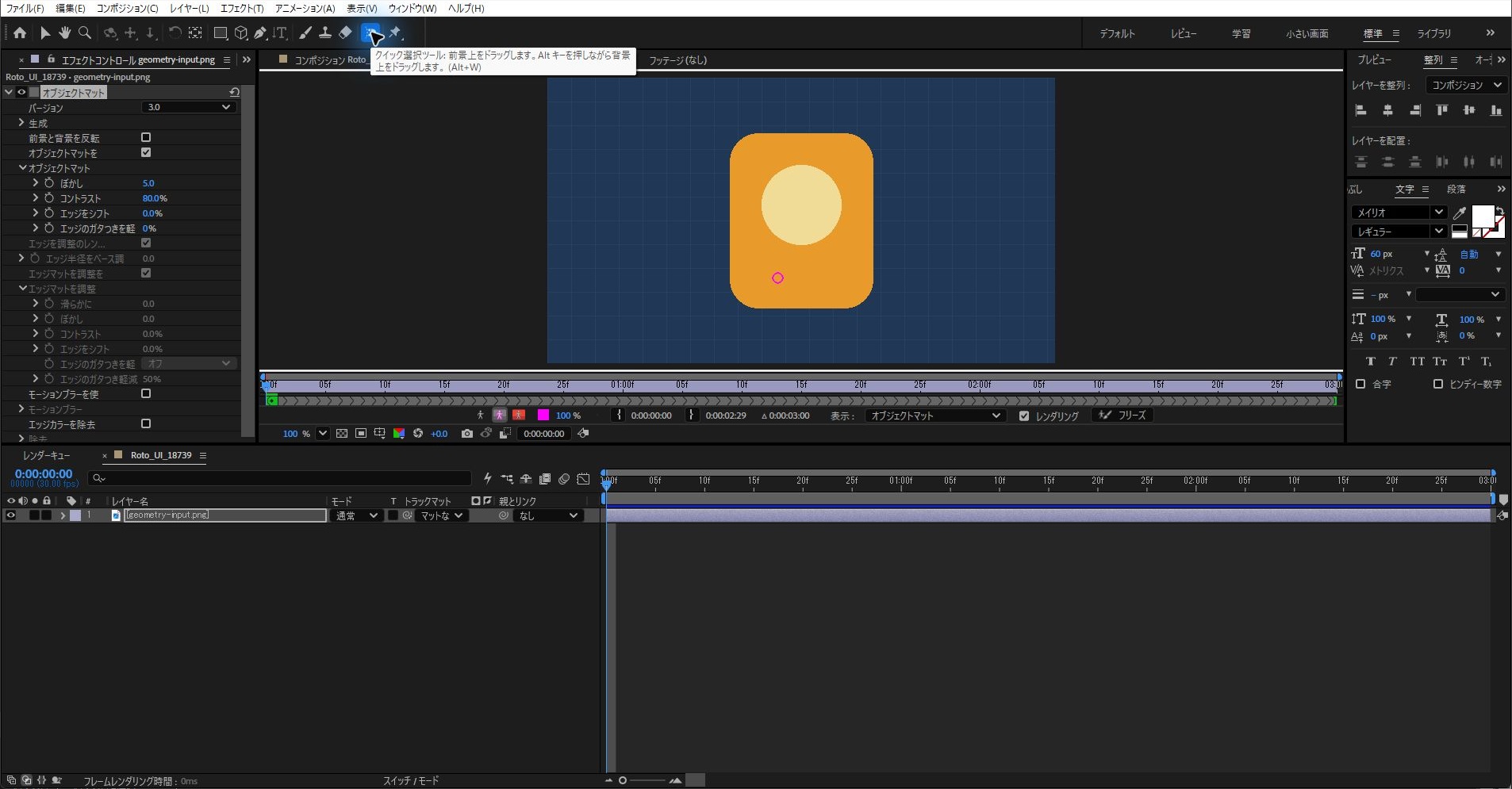Enable the ヒンディー数字 checkbox

pyautogui.click(x=1438, y=384)
